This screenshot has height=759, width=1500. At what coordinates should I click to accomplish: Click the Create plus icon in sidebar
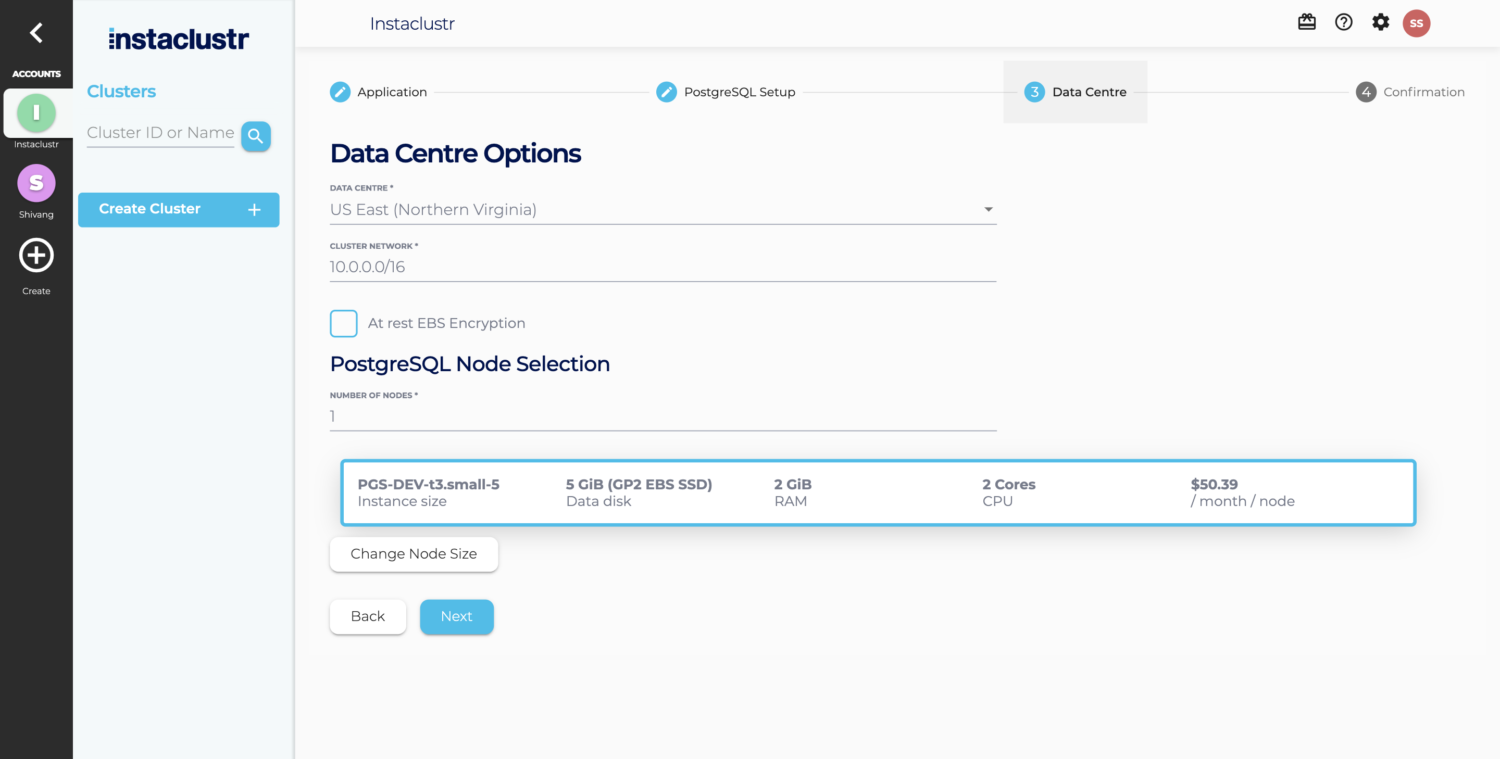click(36, 256)
